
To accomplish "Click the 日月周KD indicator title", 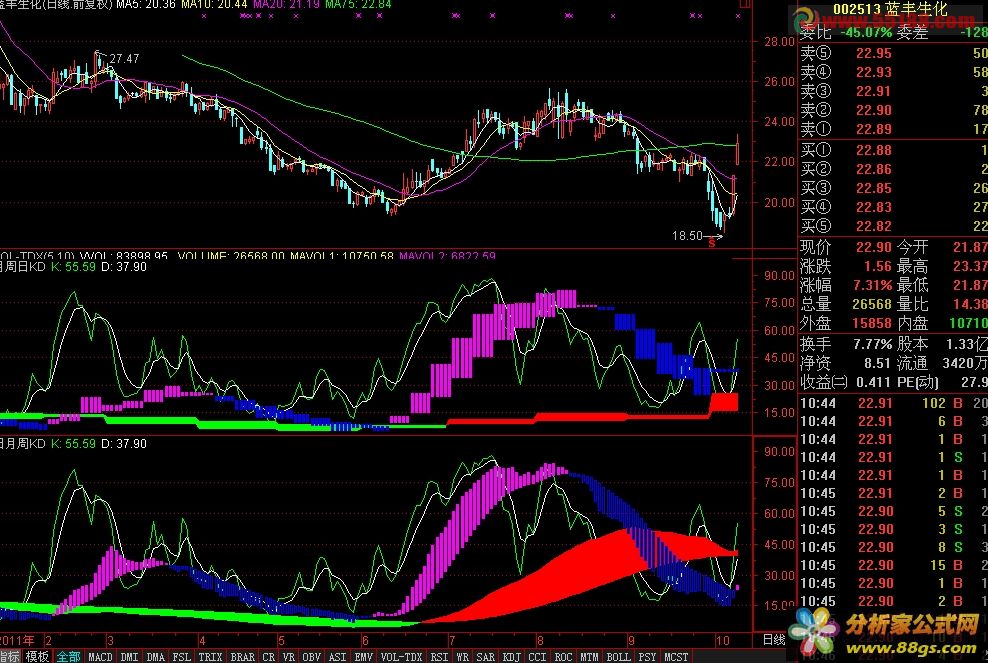I will click(x=23, y=444).
